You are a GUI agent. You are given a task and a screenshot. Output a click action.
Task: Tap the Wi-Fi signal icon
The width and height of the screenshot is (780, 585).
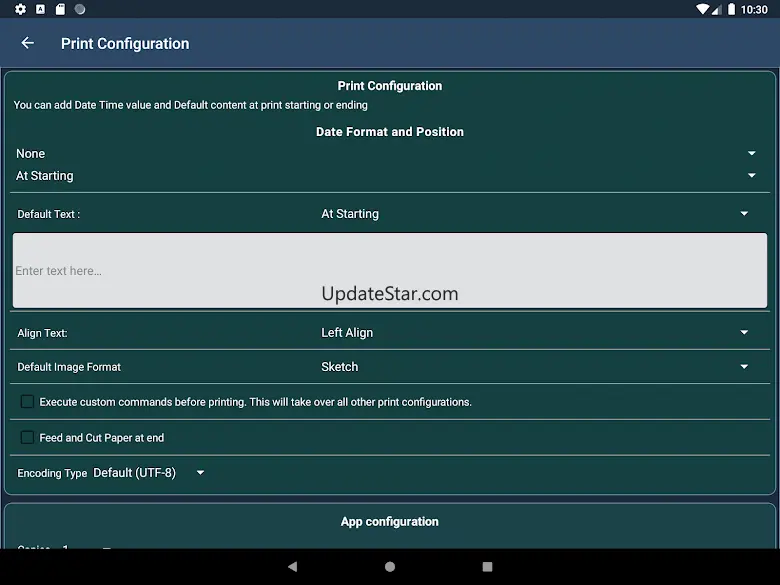(x=702, y=9)
